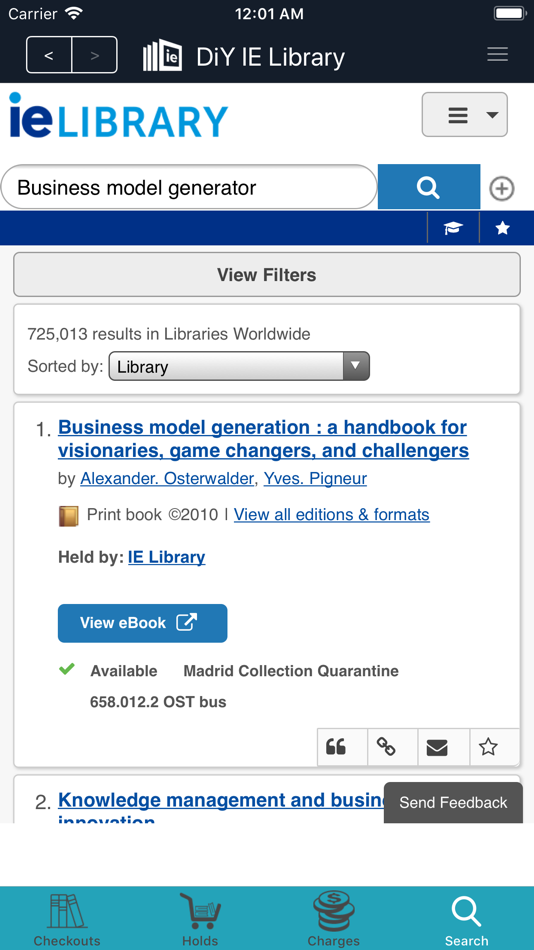Screen dimensions: 534x950
Task: Click the IE Library site logo
Action: [118, 116]
